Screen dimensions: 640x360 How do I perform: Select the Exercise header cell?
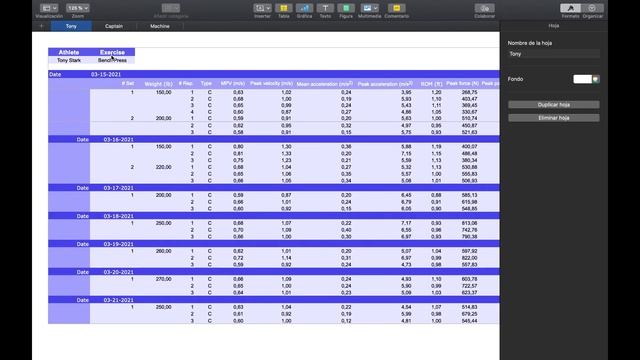(x=112, y=52)
